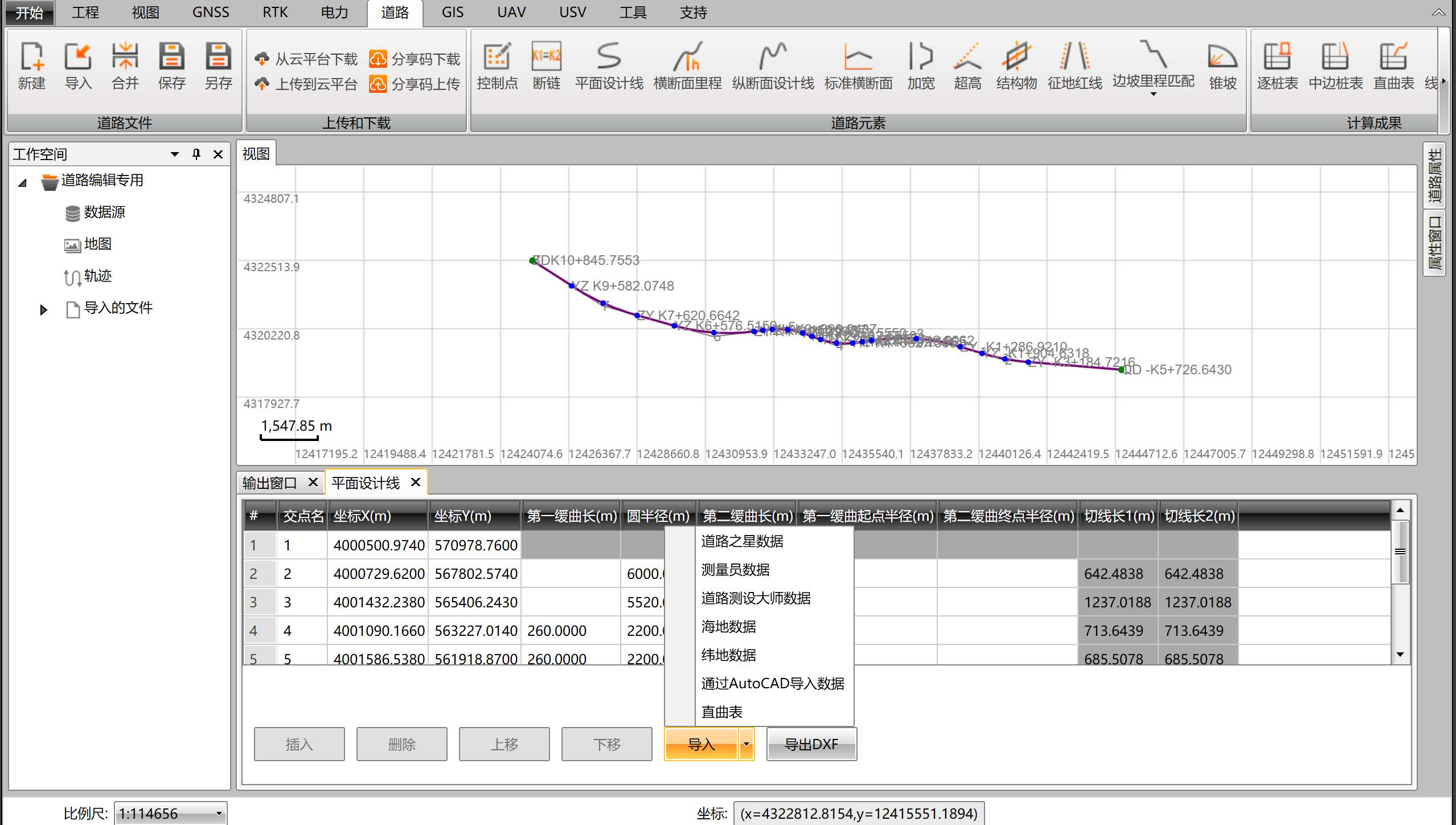Open the 比例尺 scale combo box
This screenshot has width=1456, height=825.
(219, 813)
